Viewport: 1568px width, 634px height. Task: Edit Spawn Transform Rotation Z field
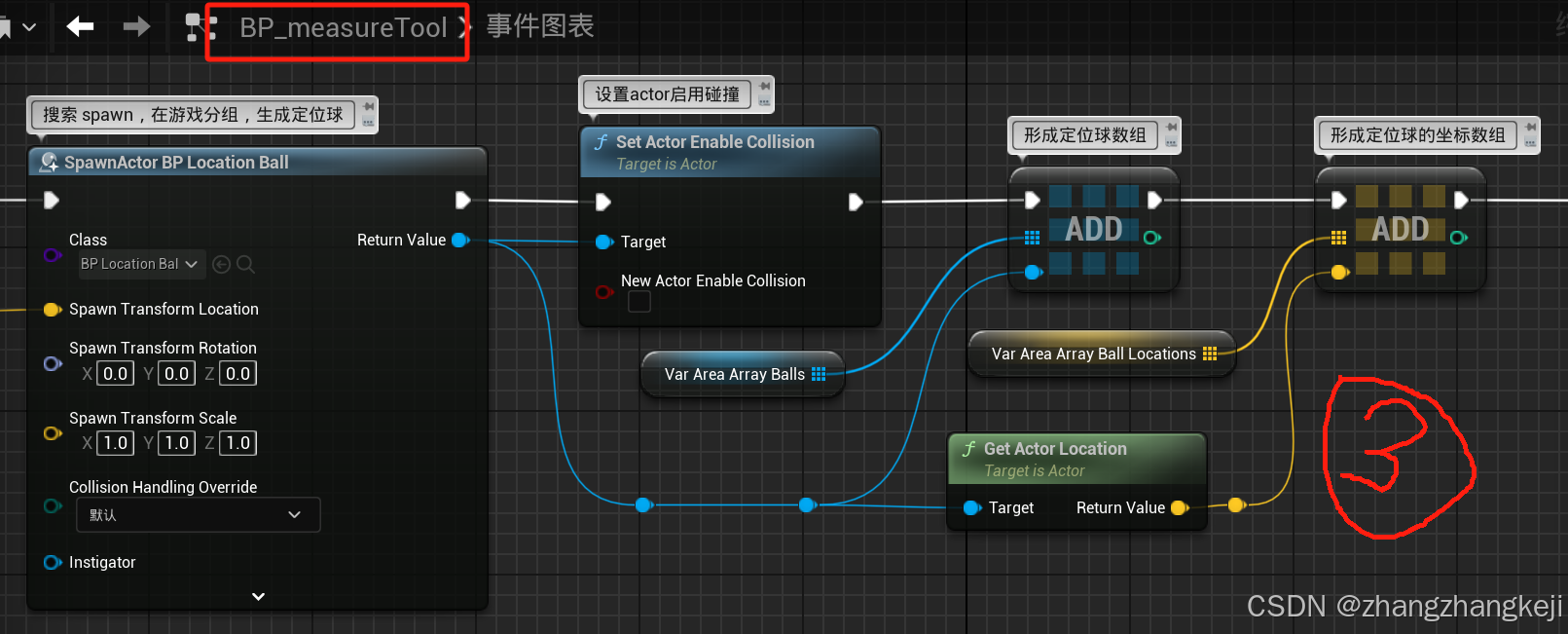237,373
